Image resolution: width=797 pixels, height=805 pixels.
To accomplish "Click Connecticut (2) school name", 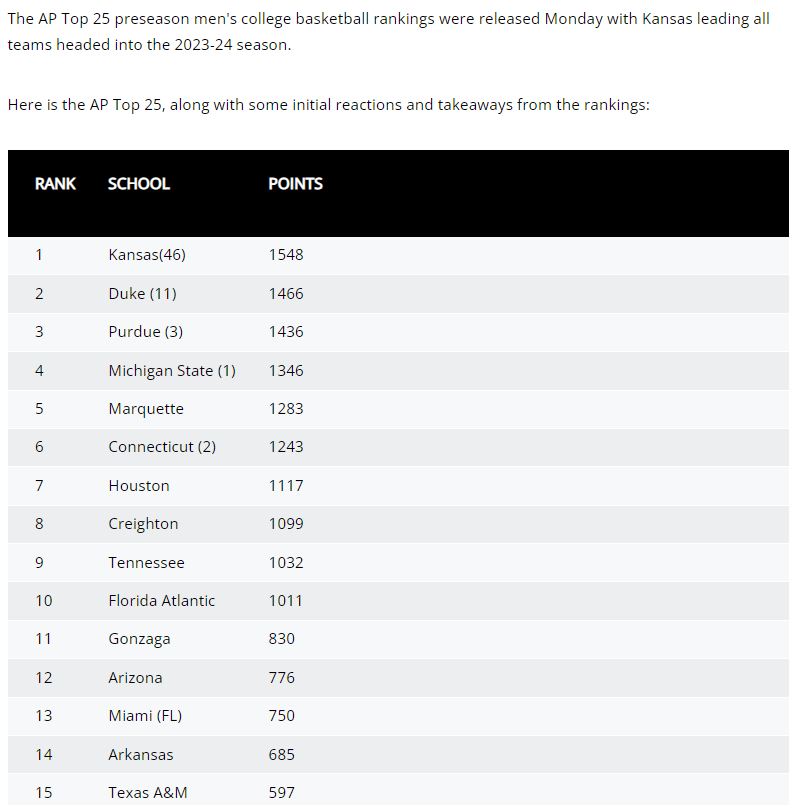I will [162, 447].
